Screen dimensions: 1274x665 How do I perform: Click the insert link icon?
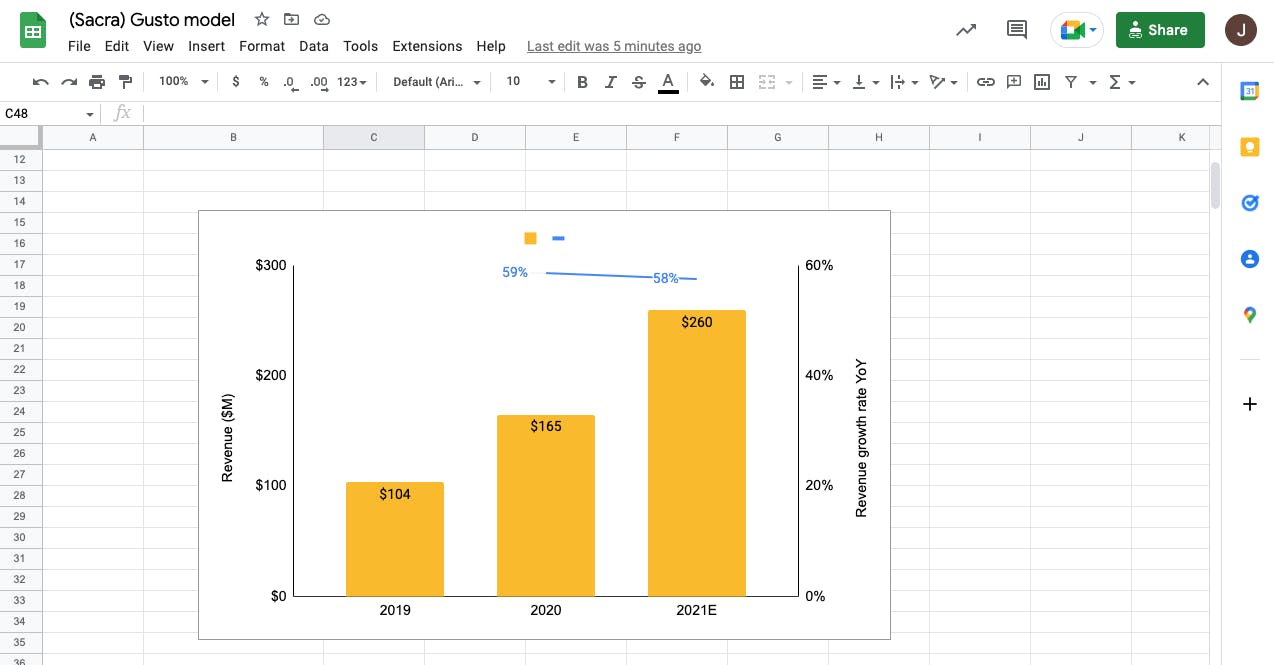(x=986, y=82)
